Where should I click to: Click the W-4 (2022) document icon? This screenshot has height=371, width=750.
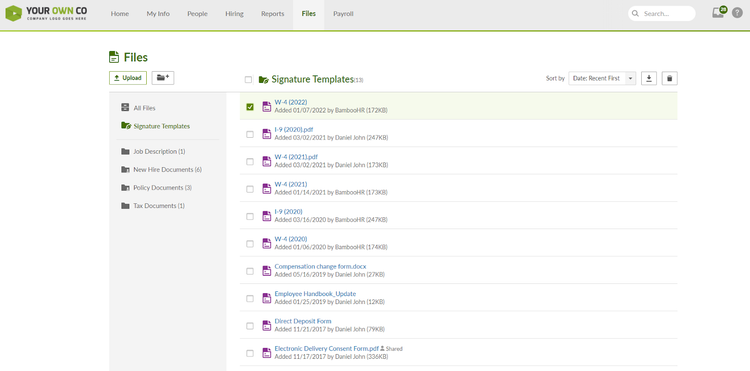pyautogui.click(x=266, y=107)
